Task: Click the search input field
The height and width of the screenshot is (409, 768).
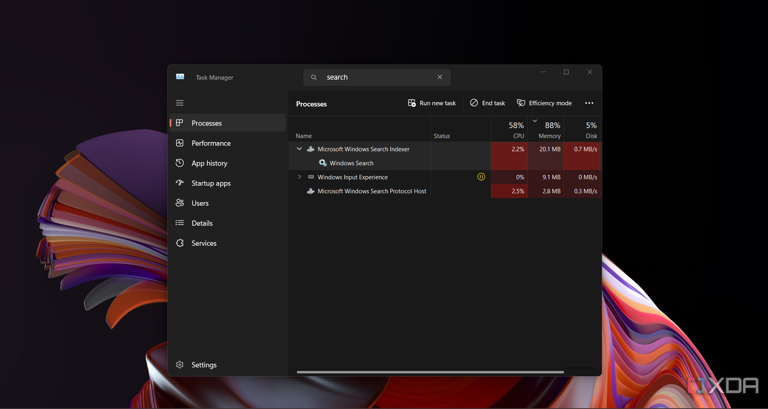Action: [x=377, y=77]
